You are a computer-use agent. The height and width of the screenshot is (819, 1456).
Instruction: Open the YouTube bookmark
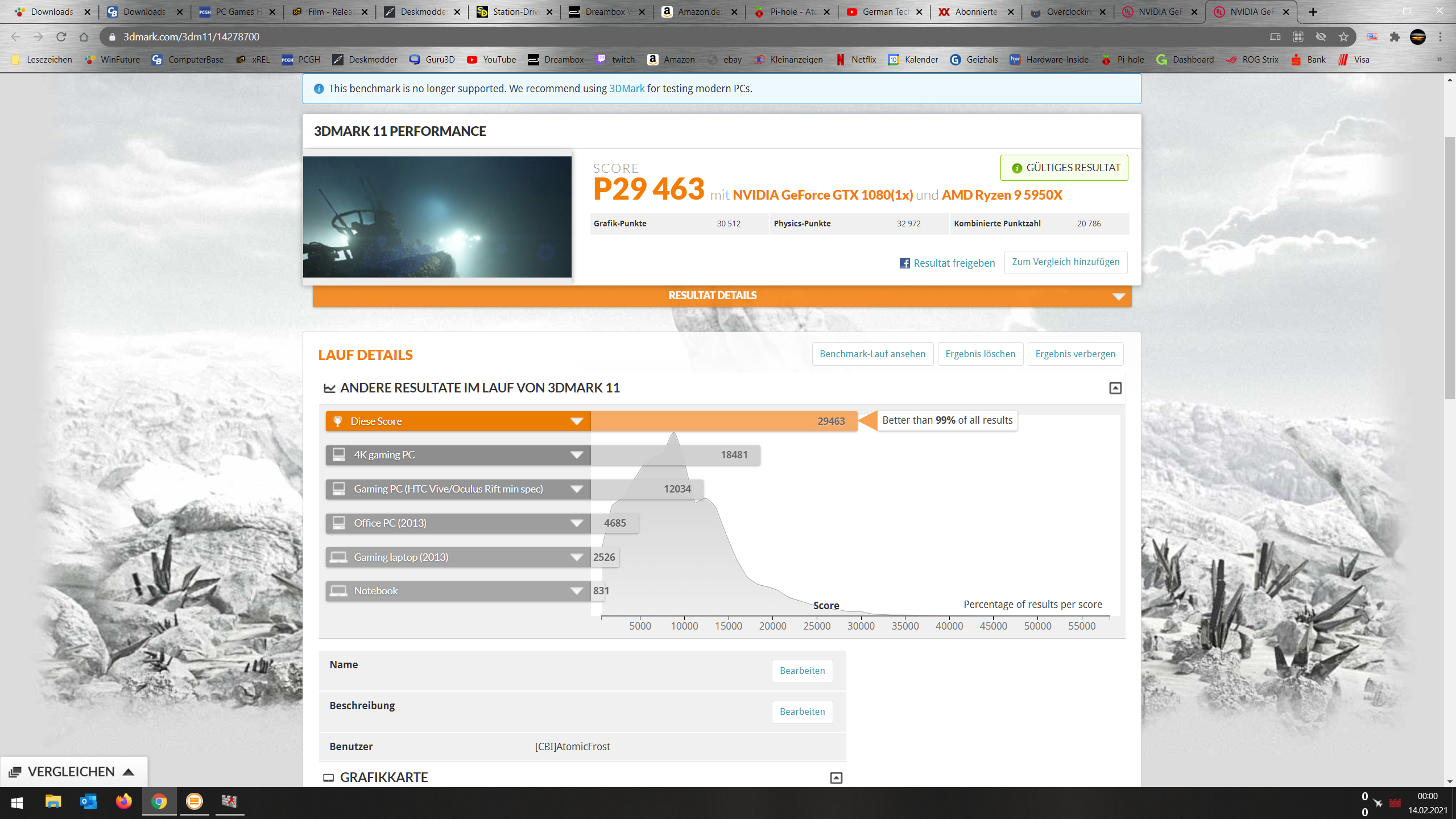click(x=491, y=60)
